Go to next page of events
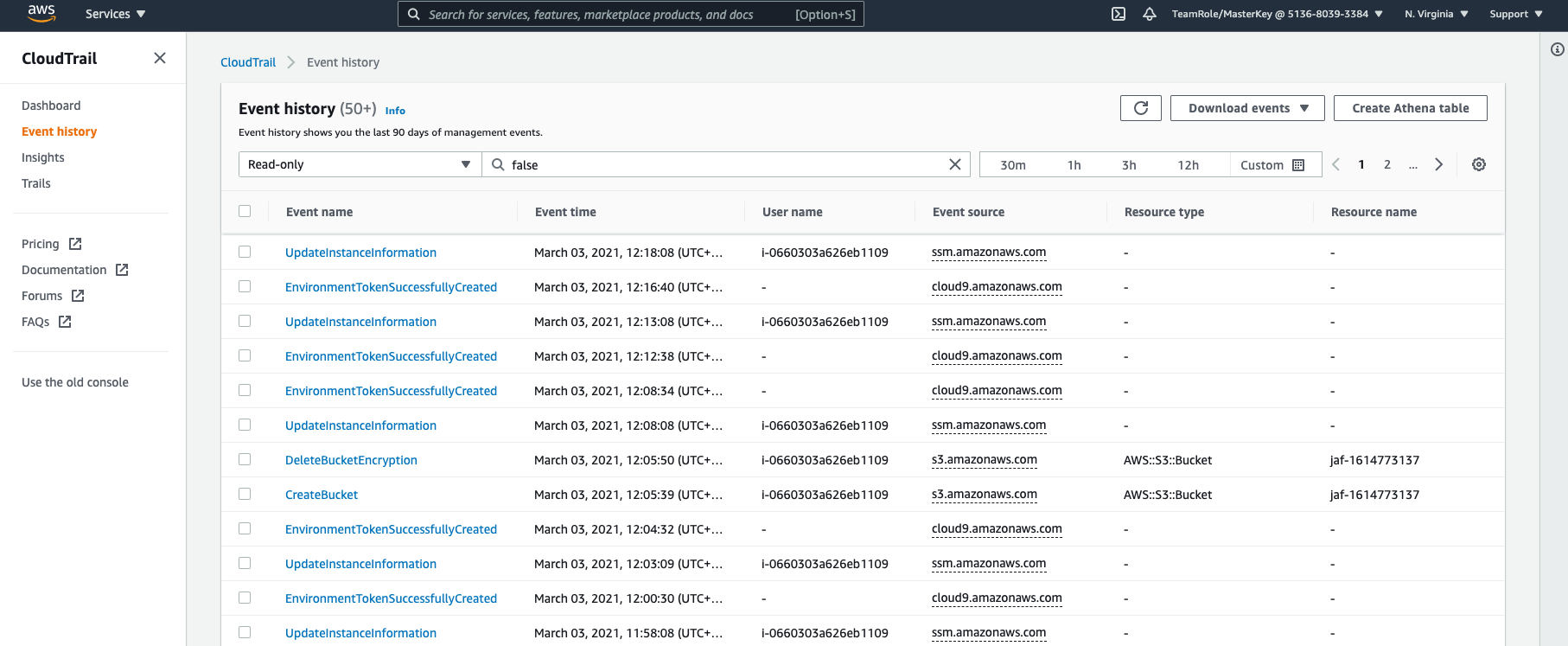The height and width of the screenshot is (646, 1568). (x=1439, y=164)
